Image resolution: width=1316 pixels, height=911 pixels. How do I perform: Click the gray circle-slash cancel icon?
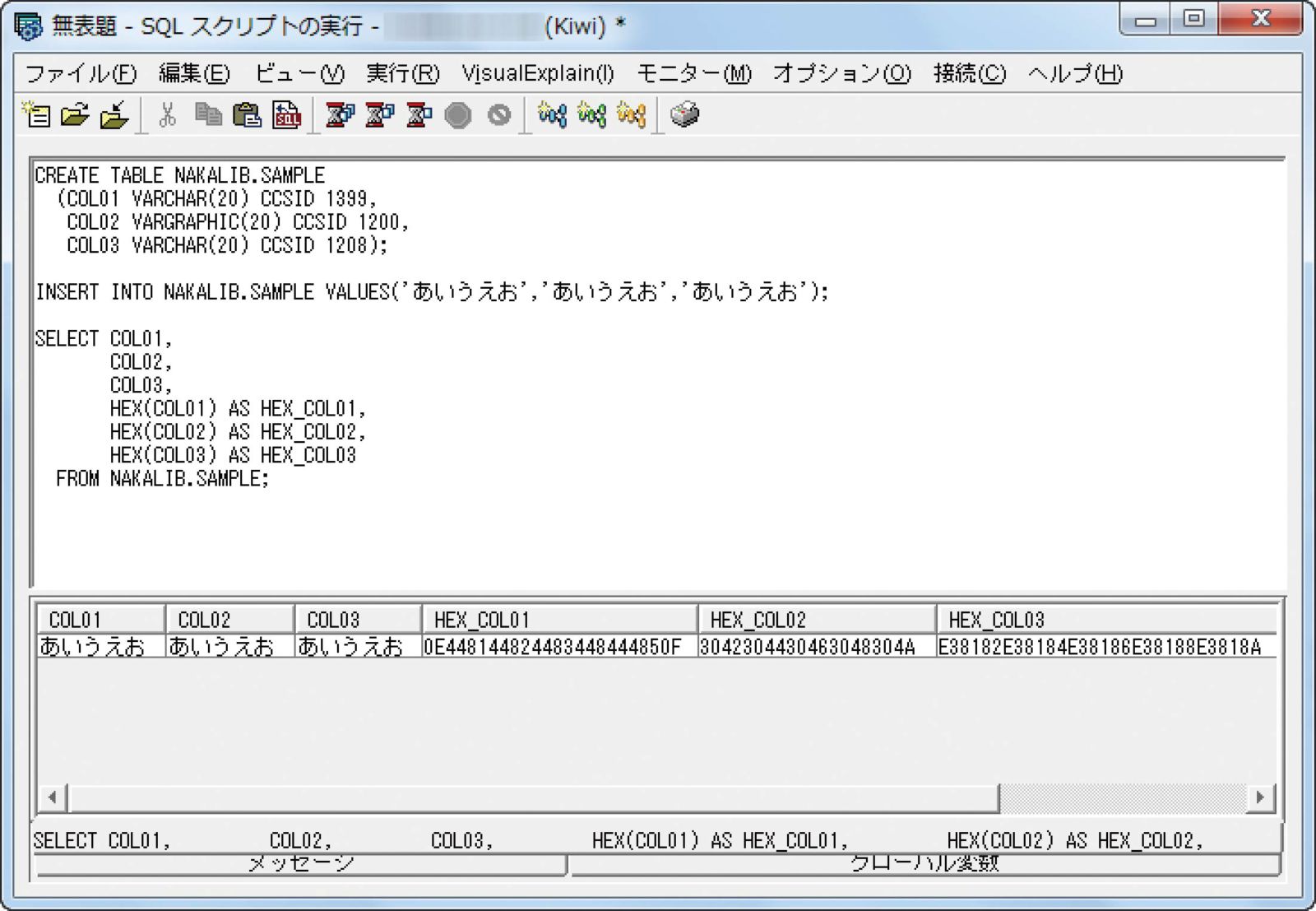pyautogui.click(x=498, y=115)
